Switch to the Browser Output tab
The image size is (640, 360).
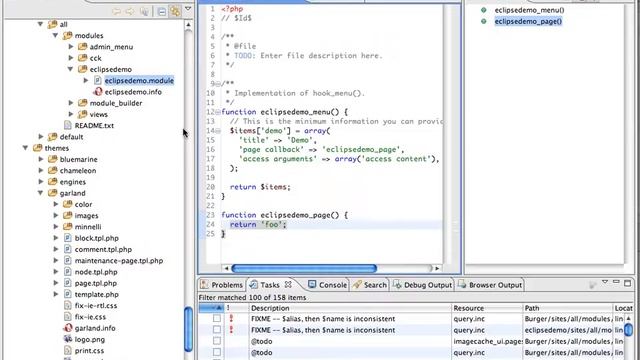click(490, 284)
